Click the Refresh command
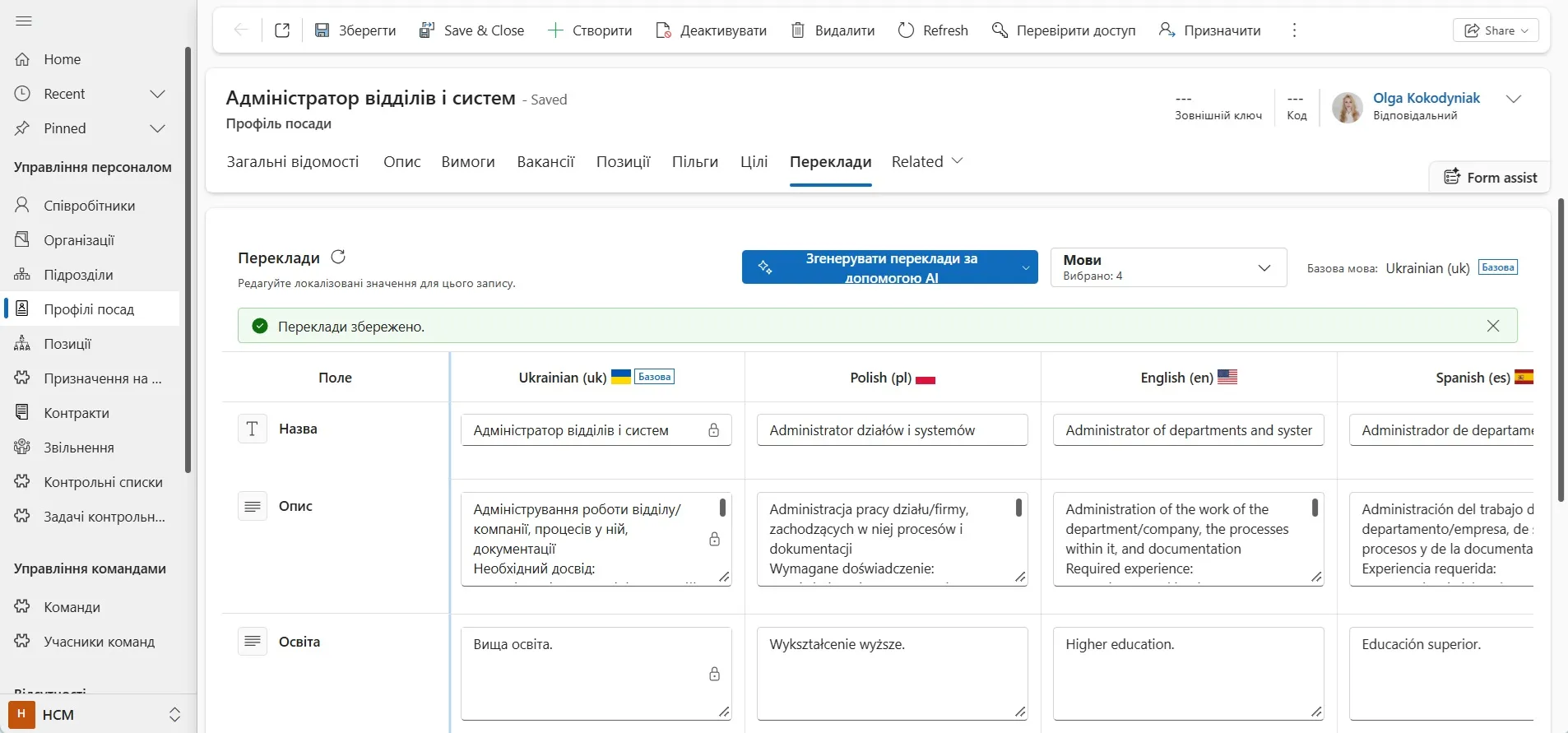 point(933,30)
